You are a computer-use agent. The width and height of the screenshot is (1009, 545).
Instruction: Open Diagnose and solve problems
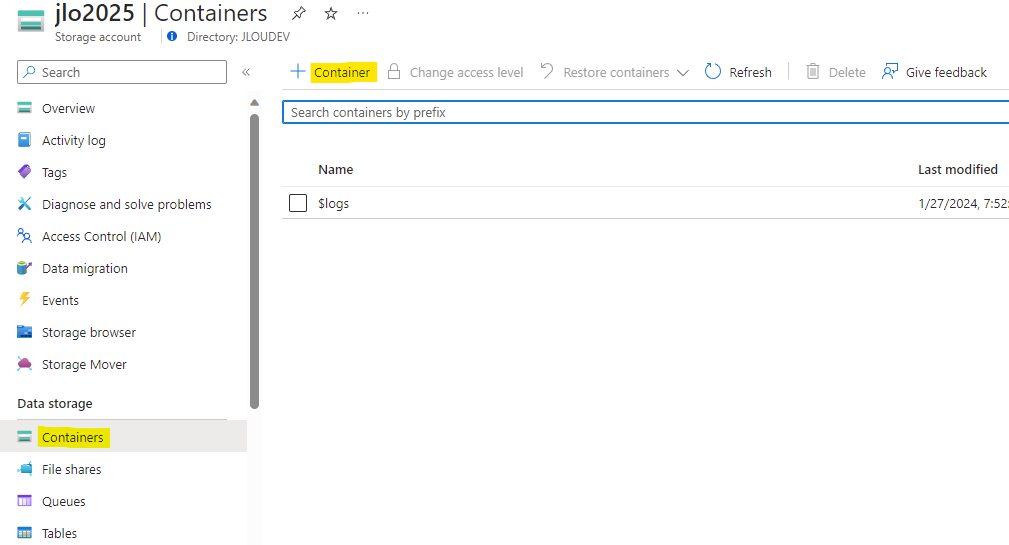point(127,204)
